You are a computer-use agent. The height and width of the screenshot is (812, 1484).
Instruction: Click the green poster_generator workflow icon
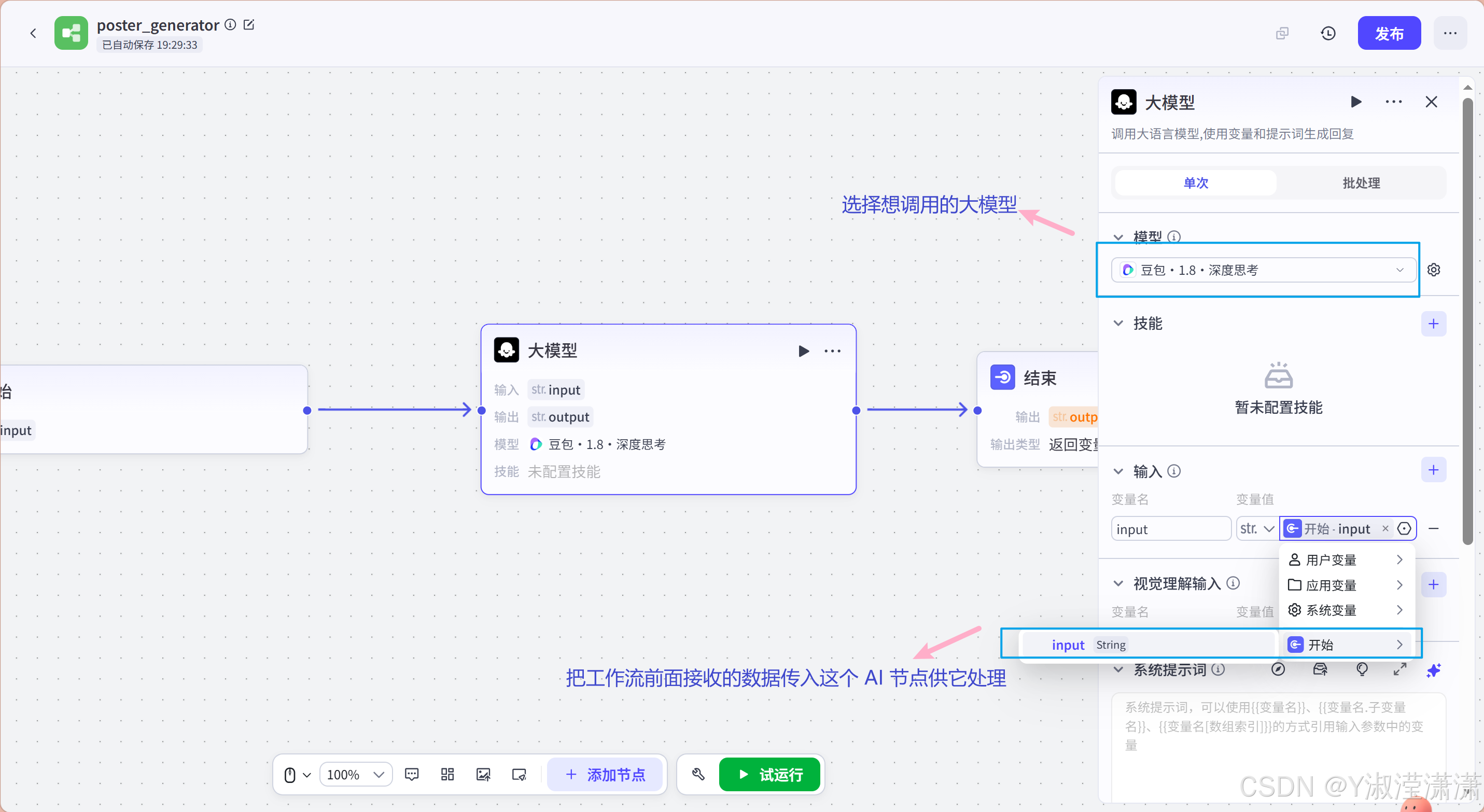point(71,33)
